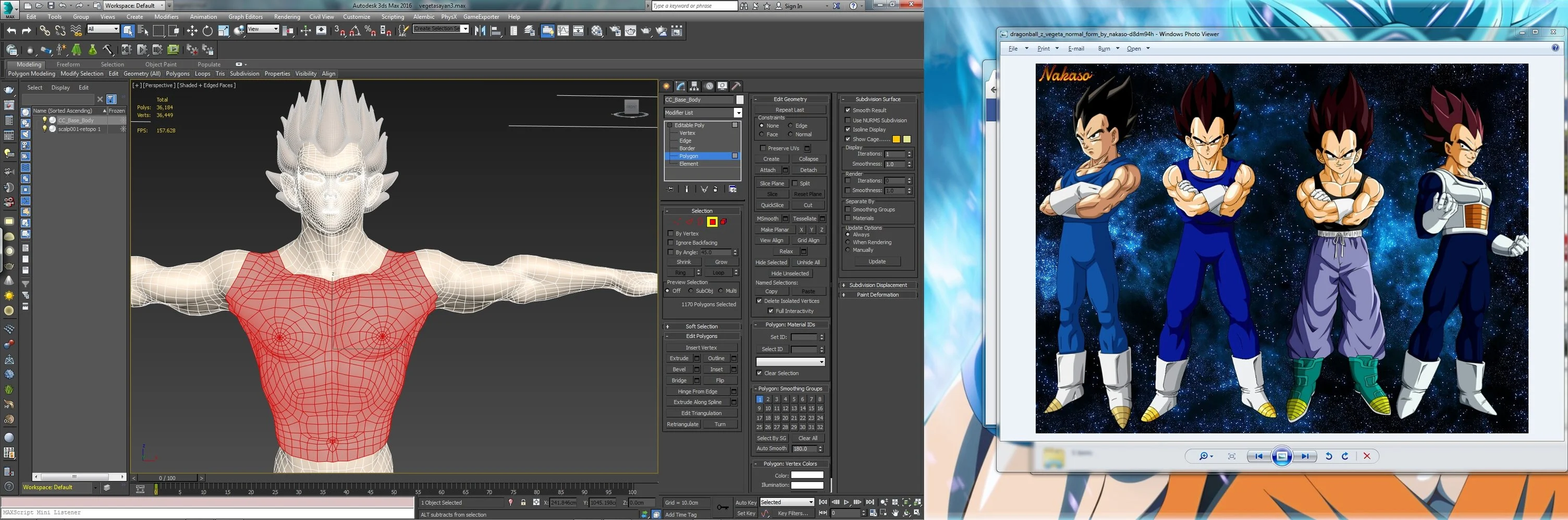Switch to the Freeform ribbon tab
Image resolution: width=1568 pixels, height=520 pixels.
(x=68, y=64)
